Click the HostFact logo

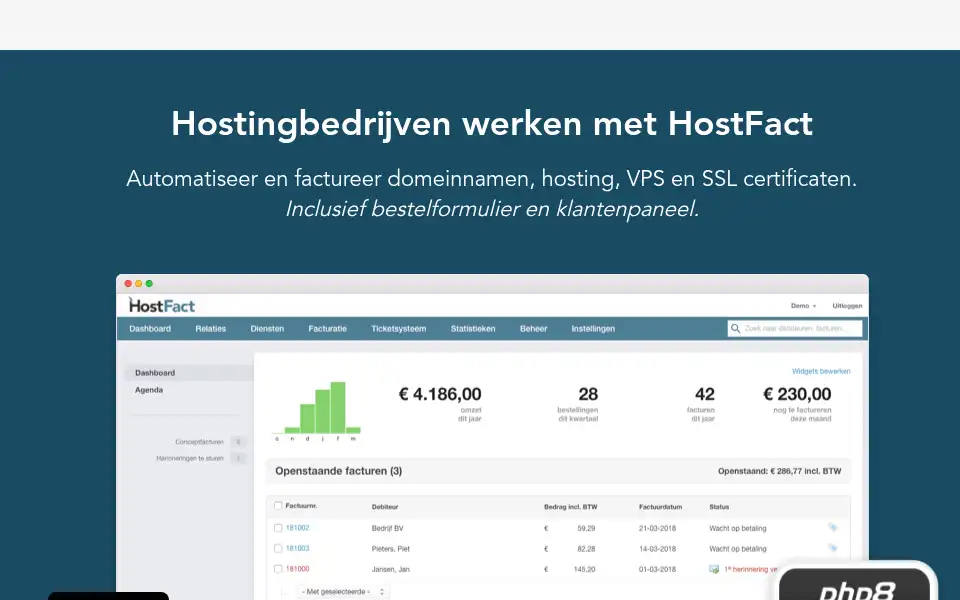[162, 305]
